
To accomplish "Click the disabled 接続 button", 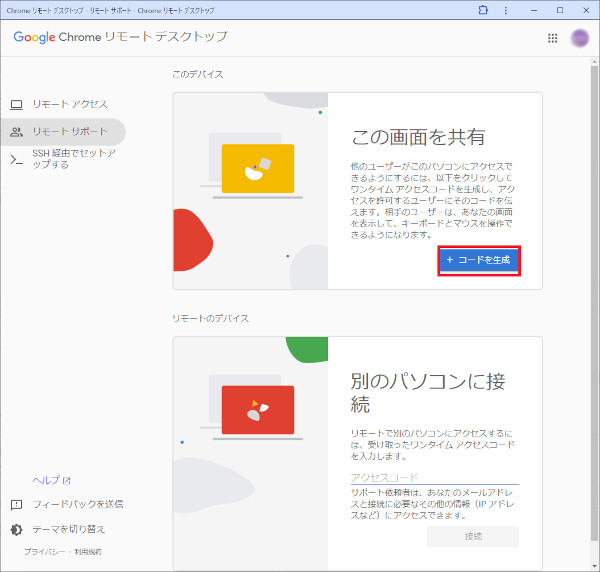I will [x=473, y=536].
